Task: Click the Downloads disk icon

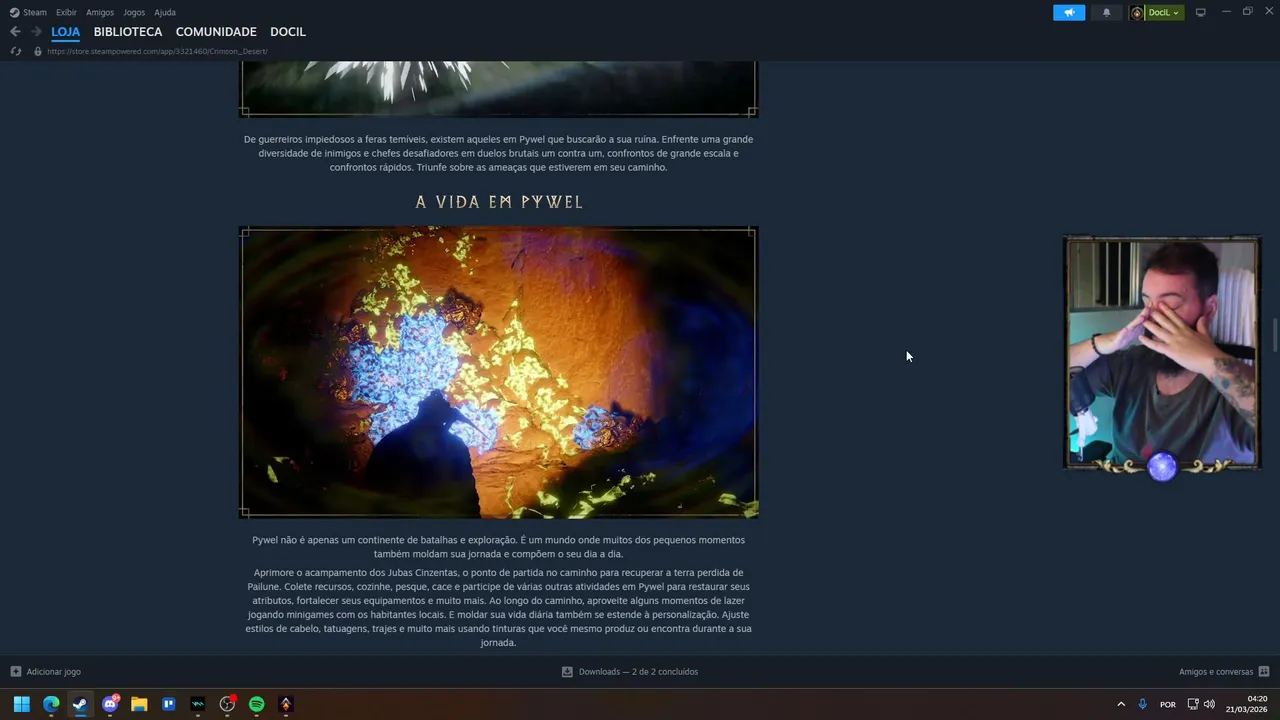Action: pos(567,672)
